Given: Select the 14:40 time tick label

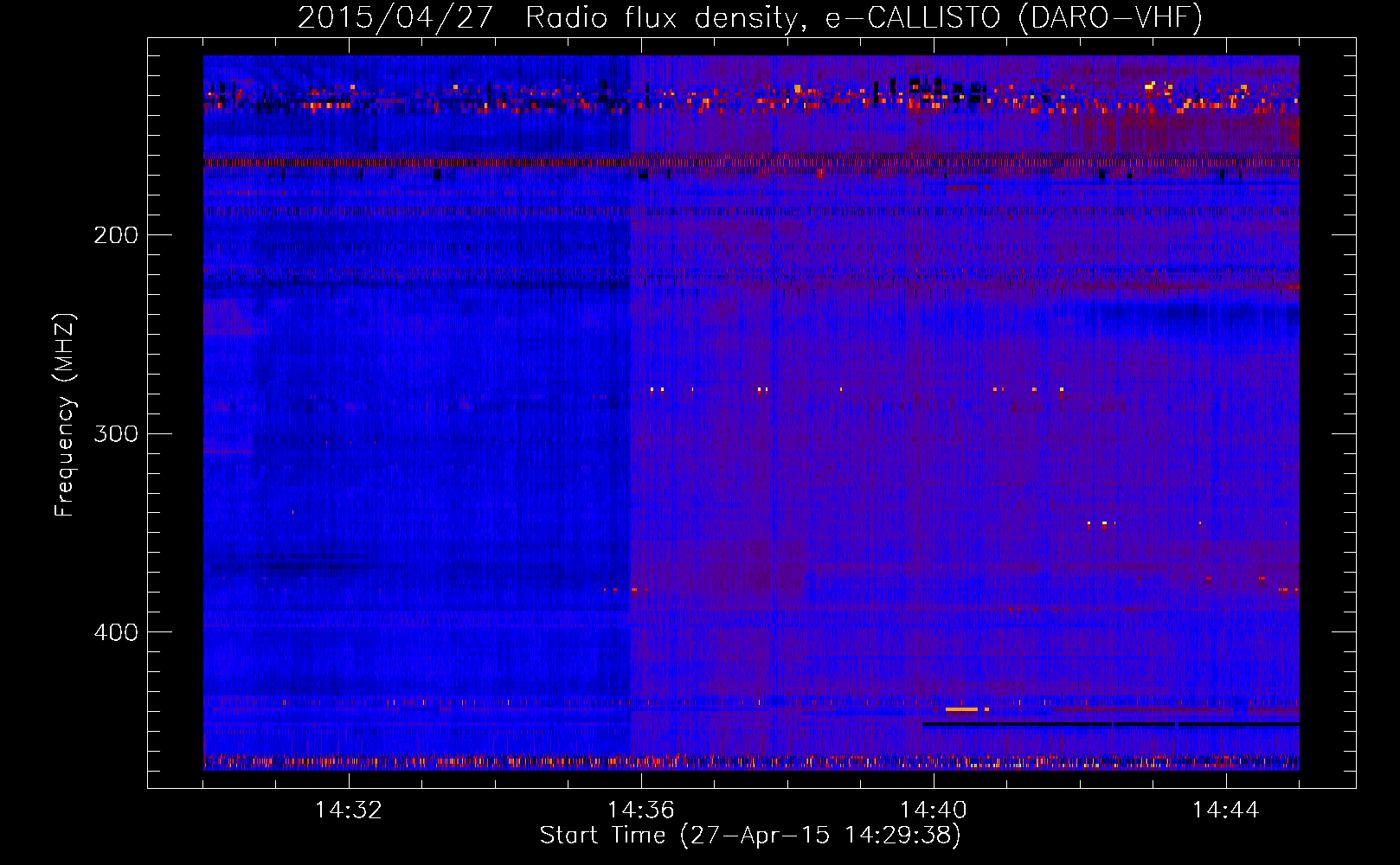Looking at the screenshot, I should tap(934, 811).
